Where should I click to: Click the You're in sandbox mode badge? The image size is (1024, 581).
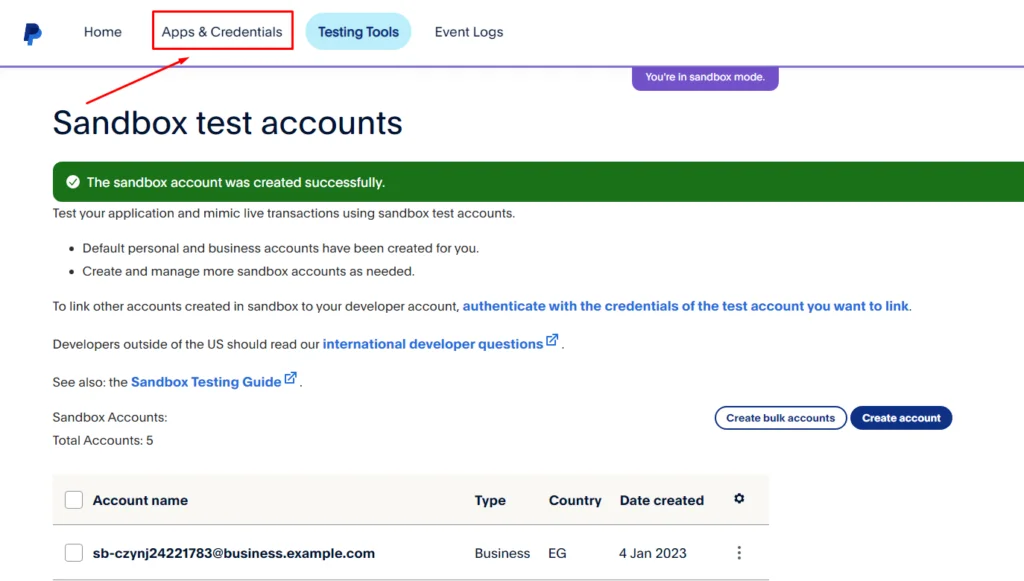(x=705, y=77)
